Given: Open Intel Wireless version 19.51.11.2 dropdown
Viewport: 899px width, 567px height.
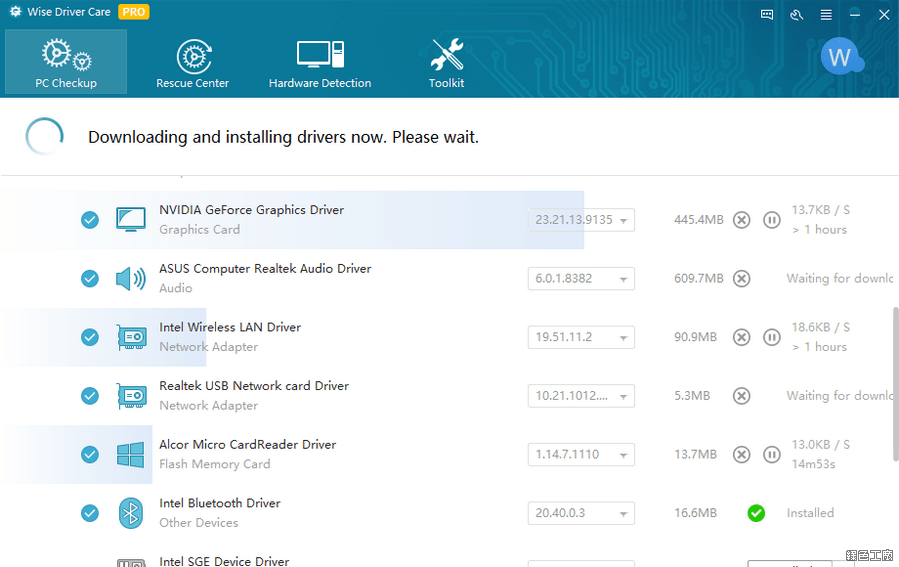Looking at the screenshot, I should tap(581, 337).
